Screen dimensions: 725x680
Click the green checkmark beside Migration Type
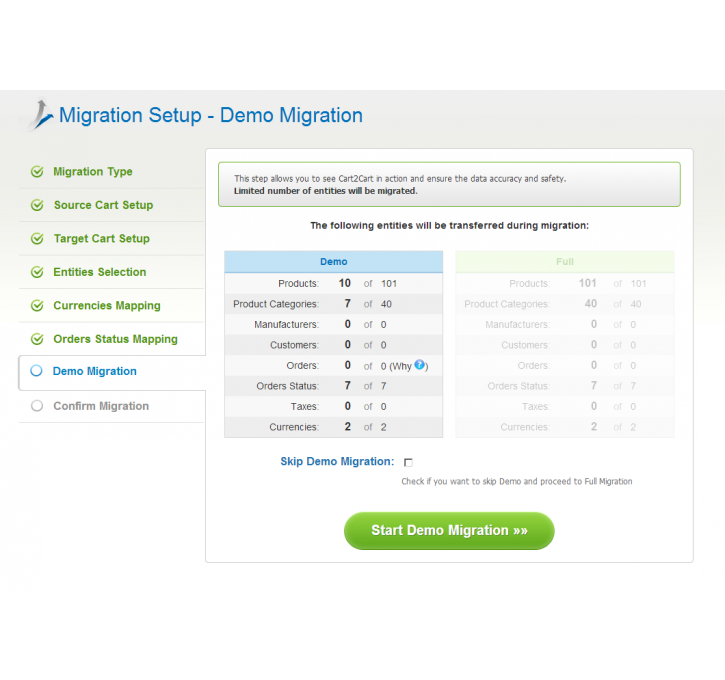(37, 172)
